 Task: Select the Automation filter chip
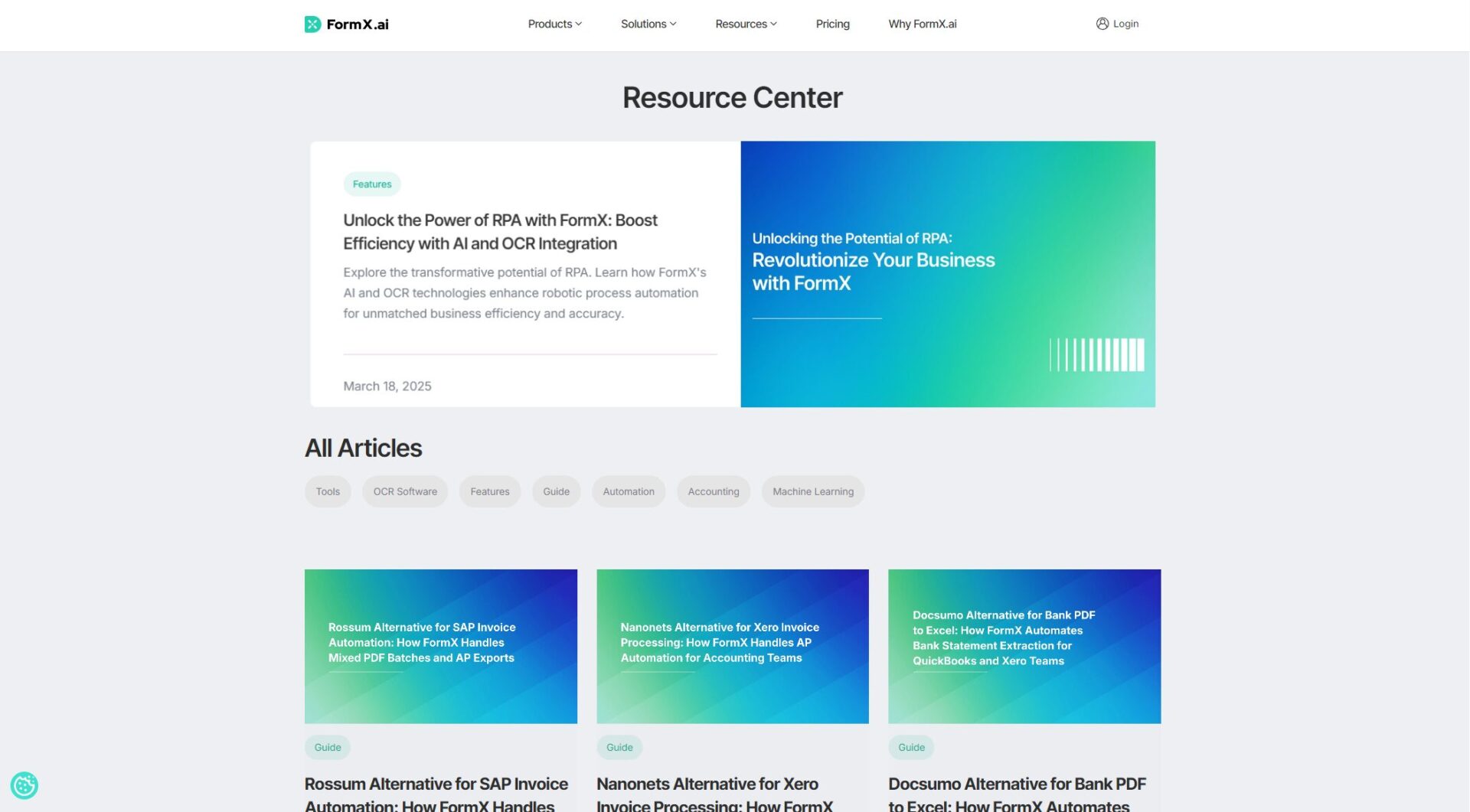tap(628, 491)
